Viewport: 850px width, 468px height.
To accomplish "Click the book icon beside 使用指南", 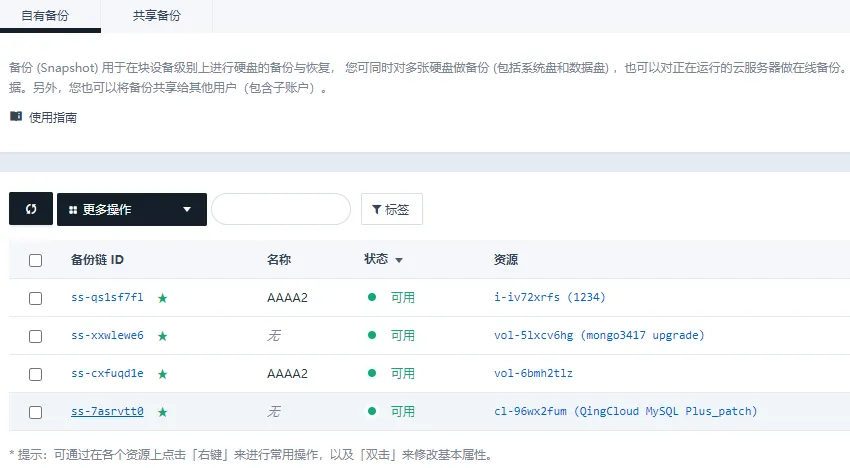I will (16, 116).
